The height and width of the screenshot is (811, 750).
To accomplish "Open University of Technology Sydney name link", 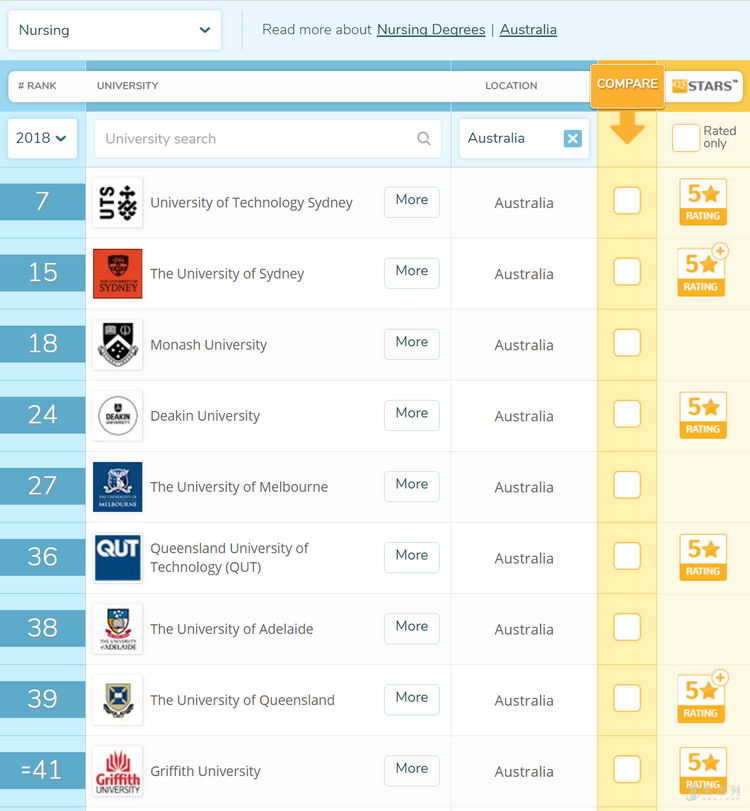I will 251,203.
